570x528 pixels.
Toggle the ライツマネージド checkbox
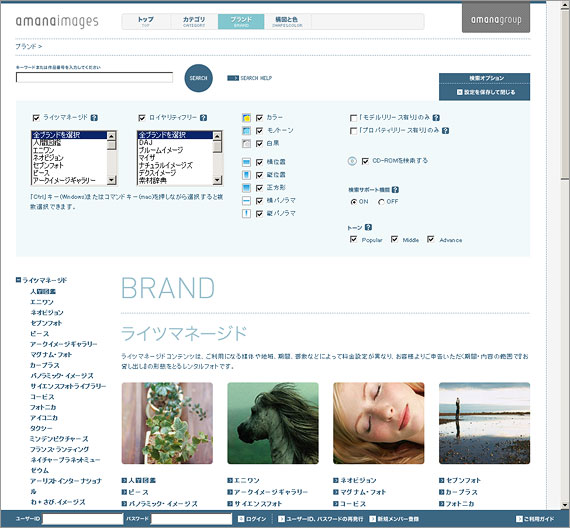tap(36, 118)
